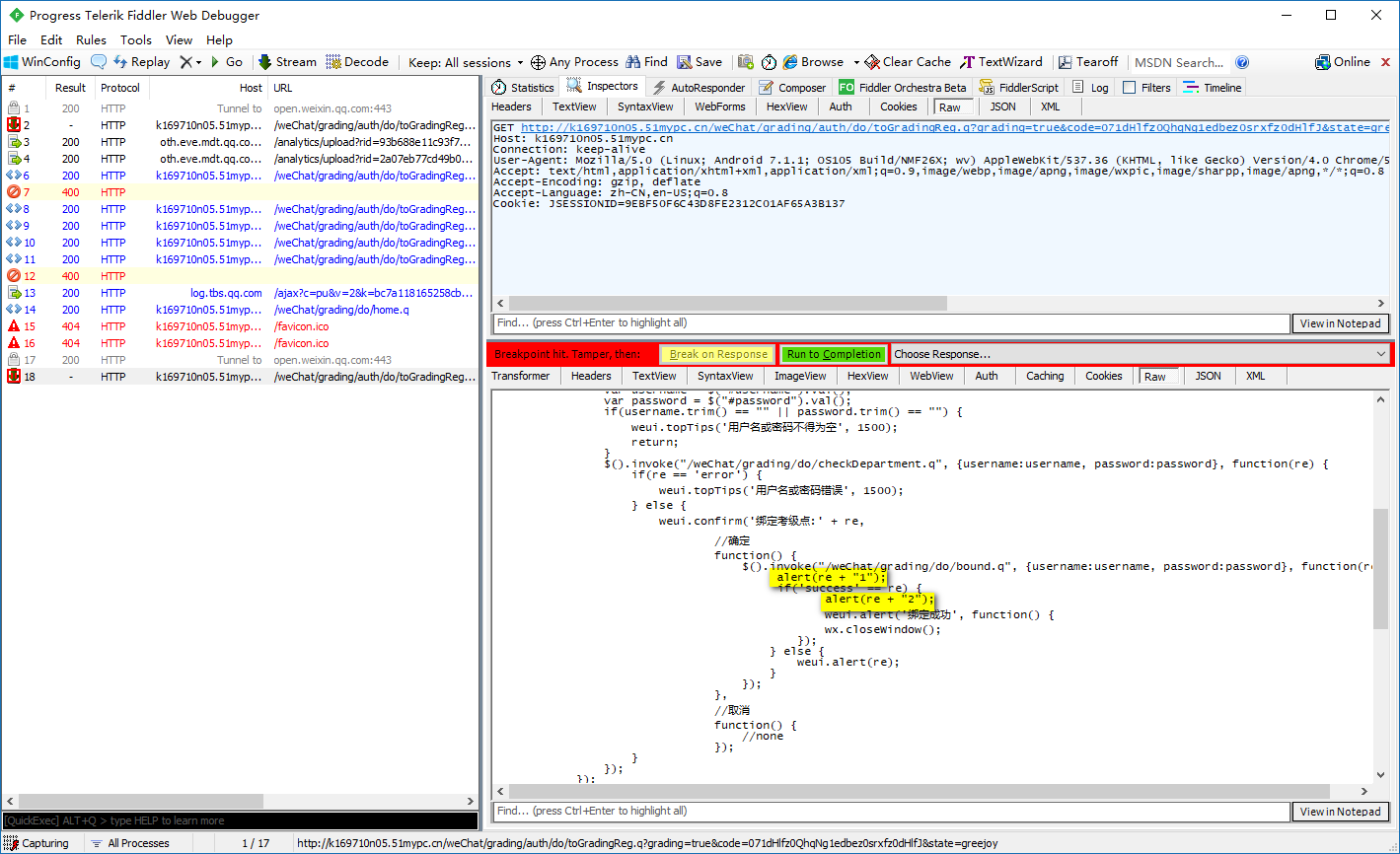Viewport: 1400px width, 854px height.
Task: Toggle Capturing in the status bar
Action: pyautogui.click(x=37, y=843)
